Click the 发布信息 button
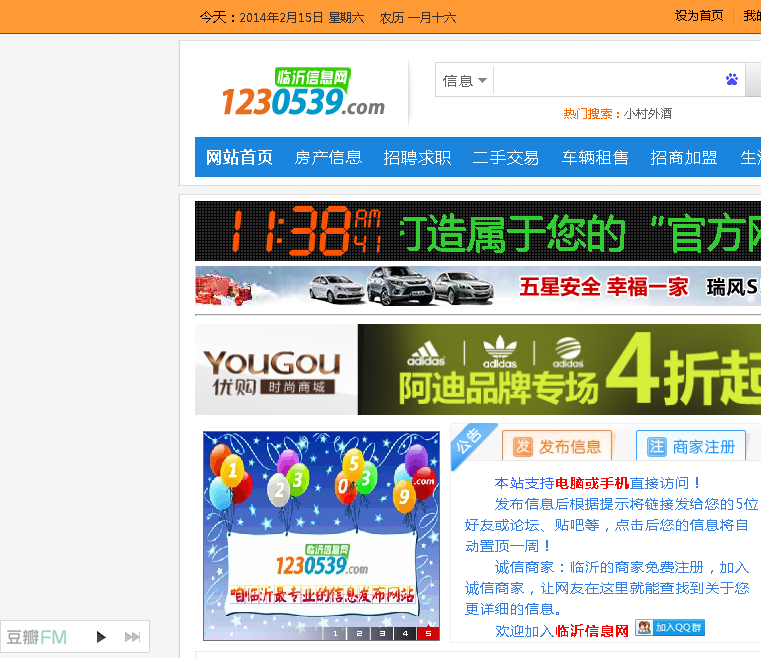This screenshot has width=761, height=658. tap(560, 446)
